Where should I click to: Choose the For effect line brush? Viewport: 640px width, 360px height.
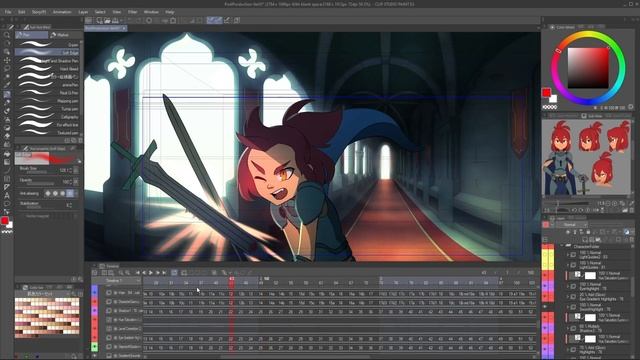(48, 125)
